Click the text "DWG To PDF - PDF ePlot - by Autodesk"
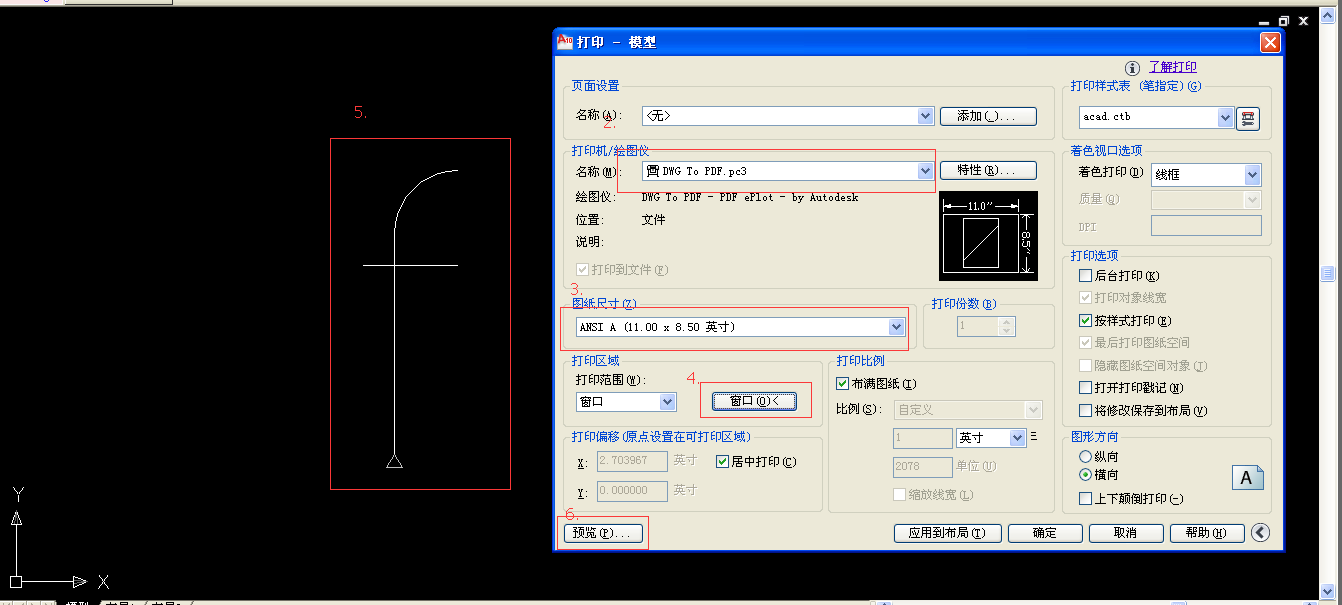Image resolution: width=1342 pixels, height=605 pixels. [x=749, y=198]
